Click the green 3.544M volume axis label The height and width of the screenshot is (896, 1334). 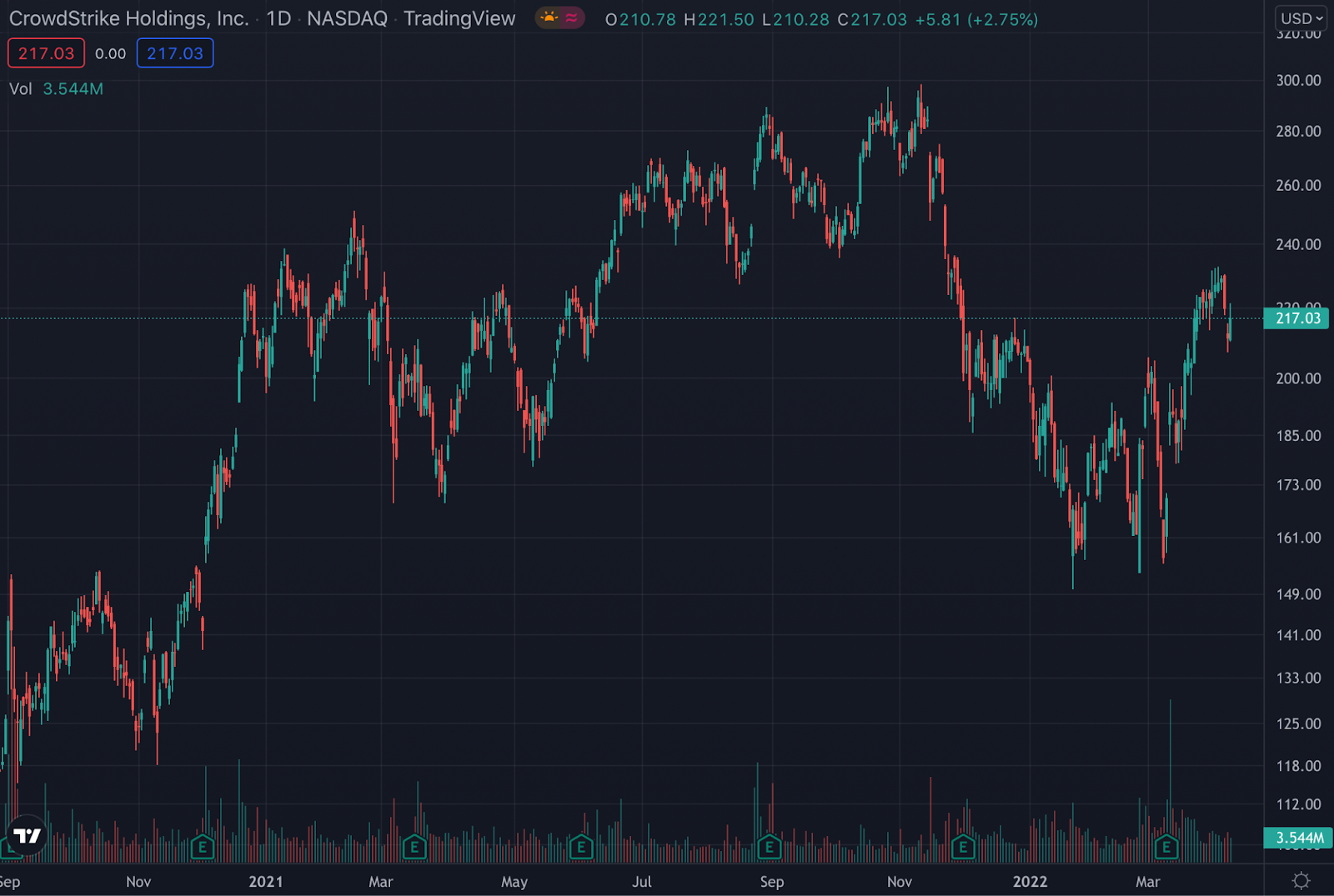click(1296, 838)
